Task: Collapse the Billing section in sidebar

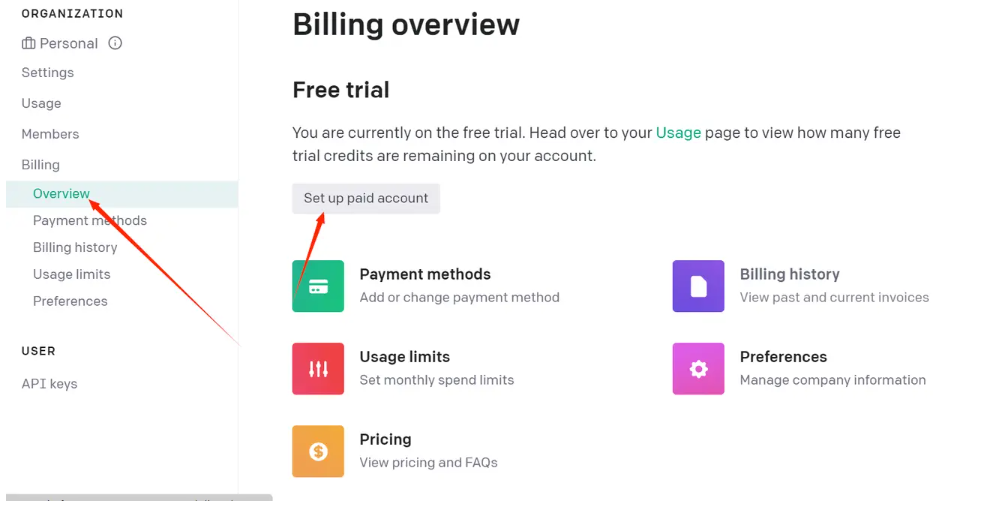Action: pos(40,165)
